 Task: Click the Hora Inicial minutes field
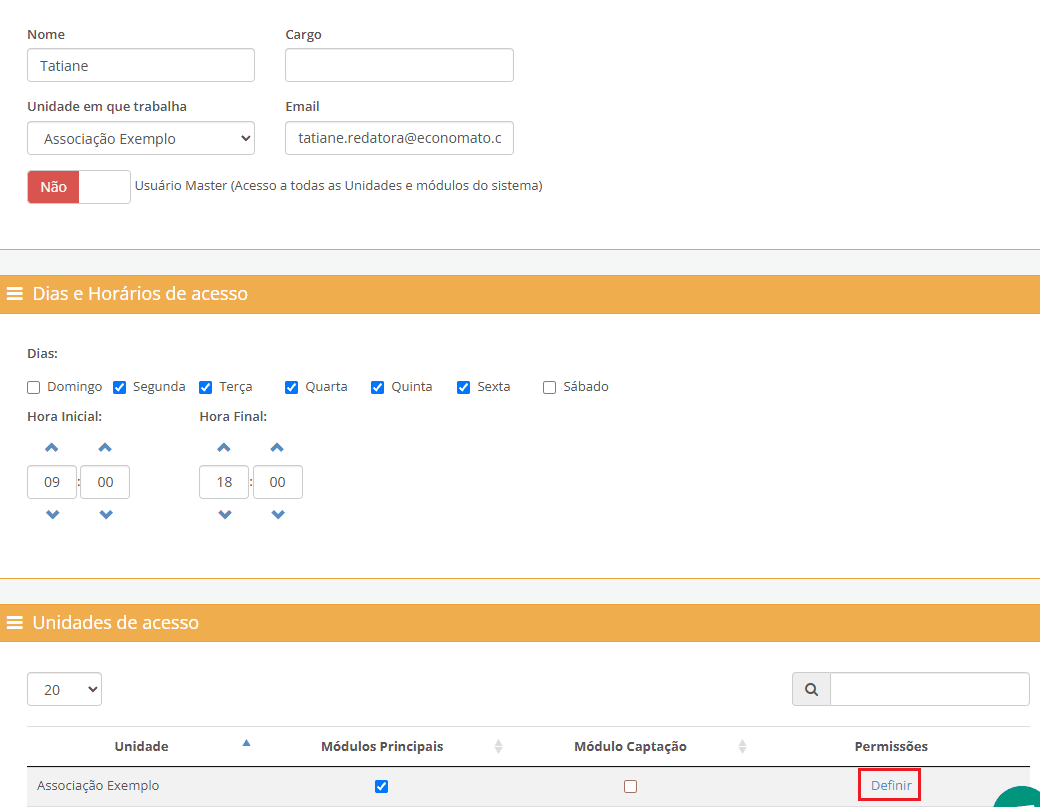(x=105, y=482)
